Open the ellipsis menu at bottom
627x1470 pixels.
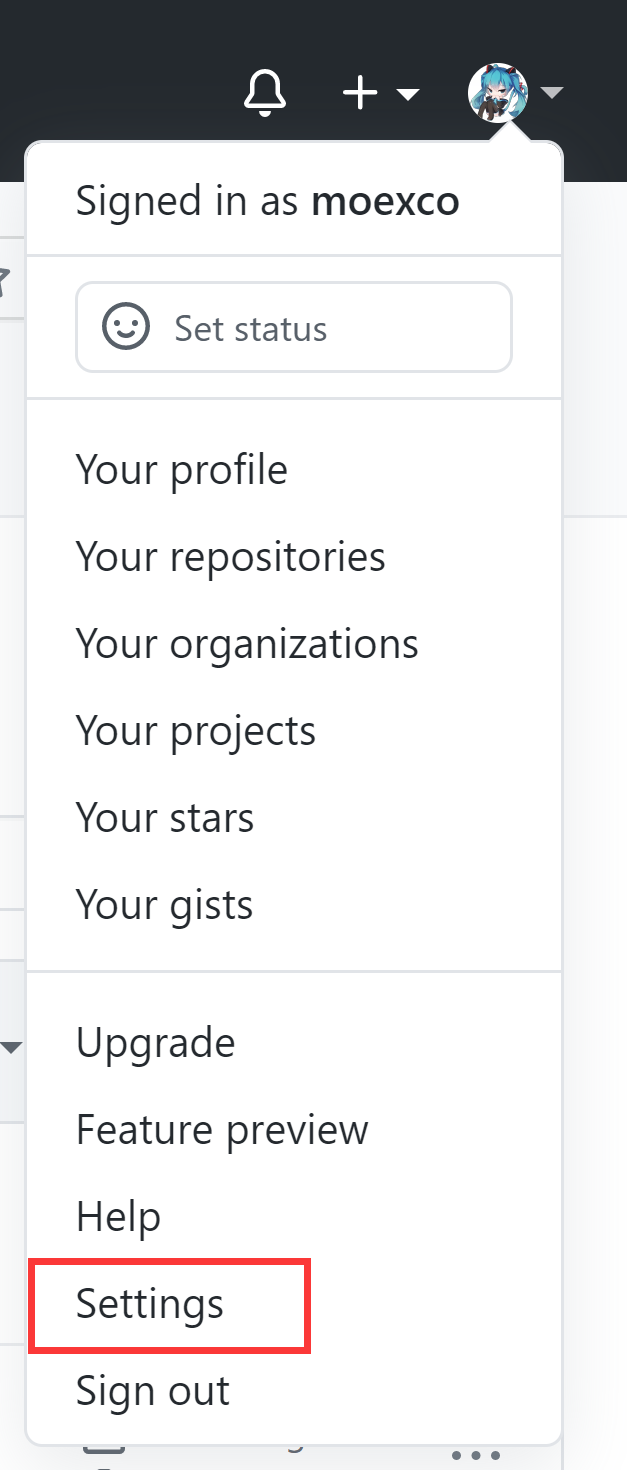click(475, 1455)
